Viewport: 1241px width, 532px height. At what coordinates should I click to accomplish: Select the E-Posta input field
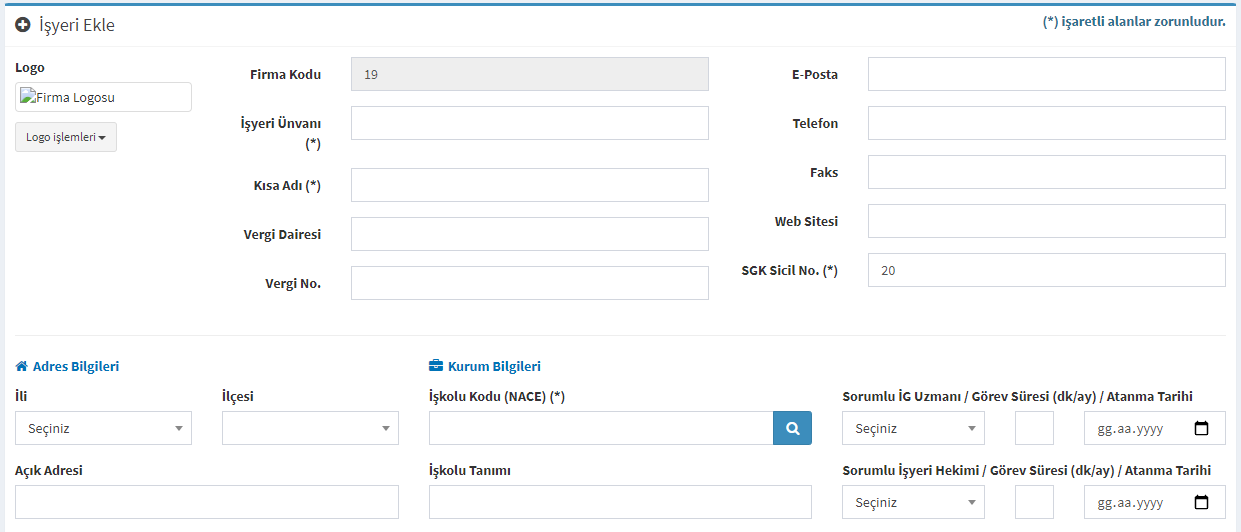[x=1047, y=74]
